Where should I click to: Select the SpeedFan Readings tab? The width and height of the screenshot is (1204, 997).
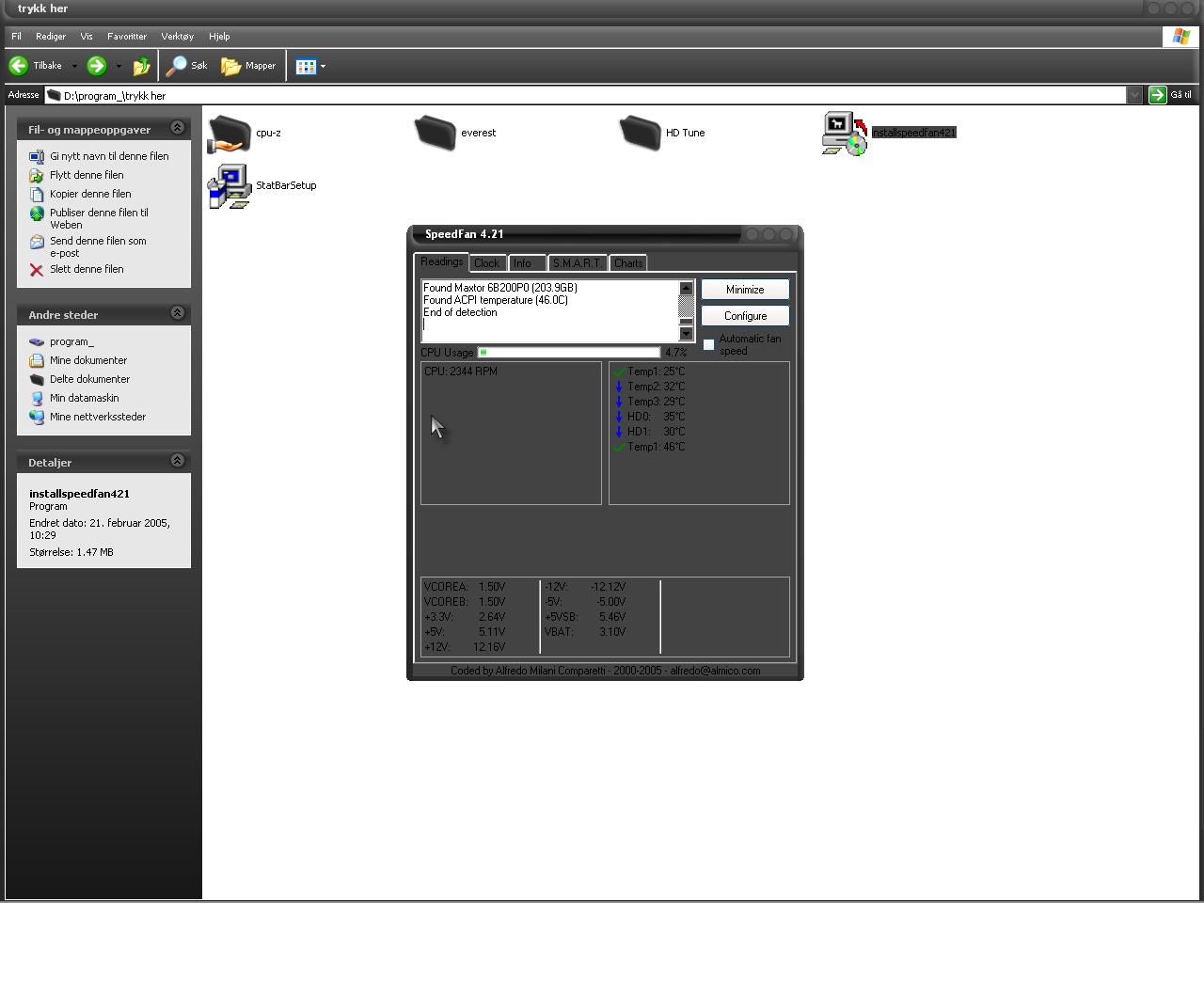[x=441, y=261]
